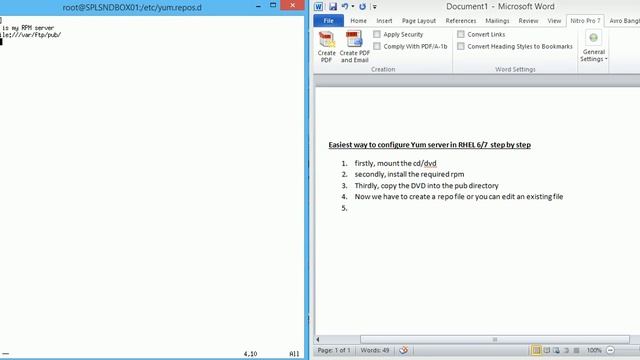
Task: Switch to the Insert ribbon tab
Action: pos(384,20)
